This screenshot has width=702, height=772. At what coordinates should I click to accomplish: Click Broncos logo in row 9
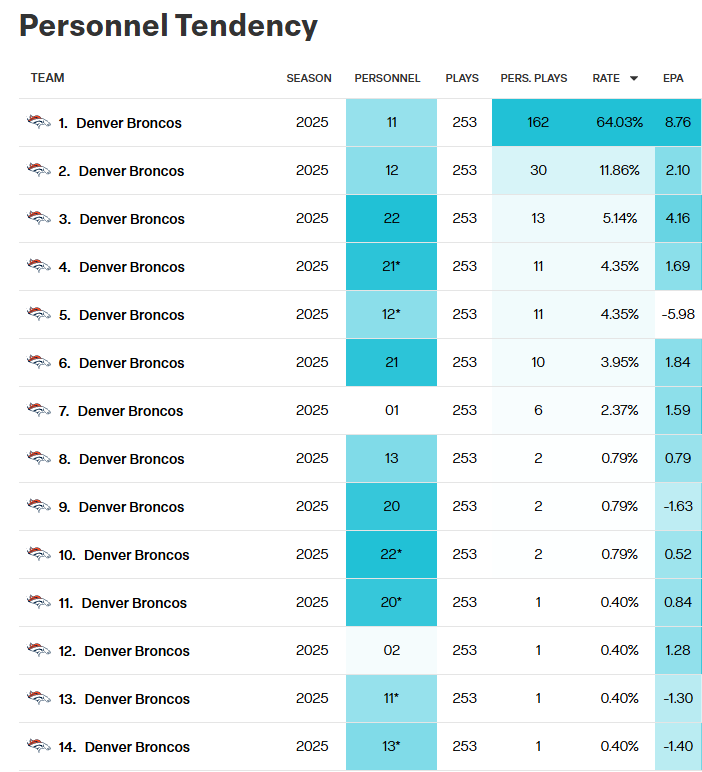38,506
